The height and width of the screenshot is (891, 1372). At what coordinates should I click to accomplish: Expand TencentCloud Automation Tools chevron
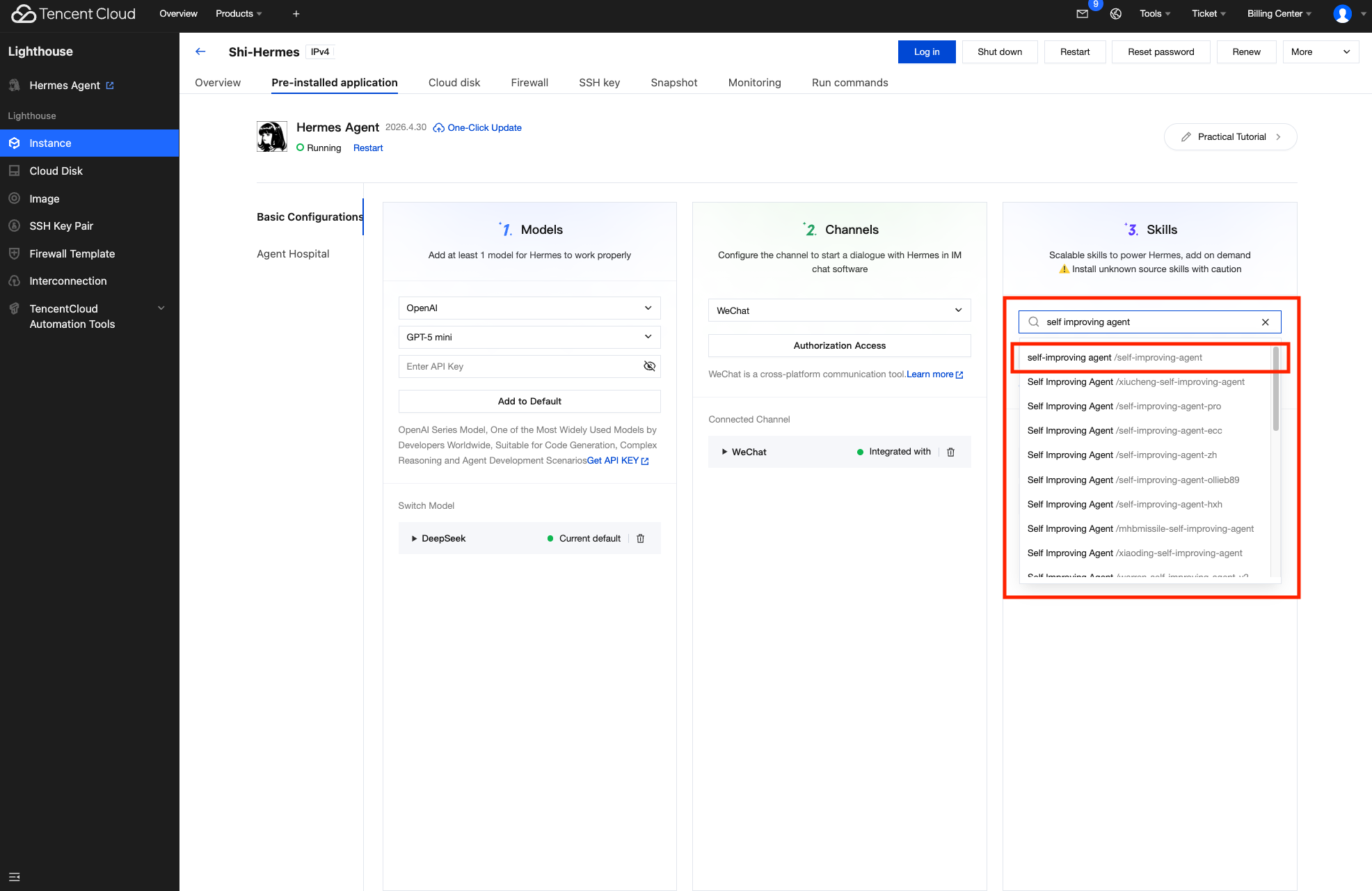click(x=161, y=308)
